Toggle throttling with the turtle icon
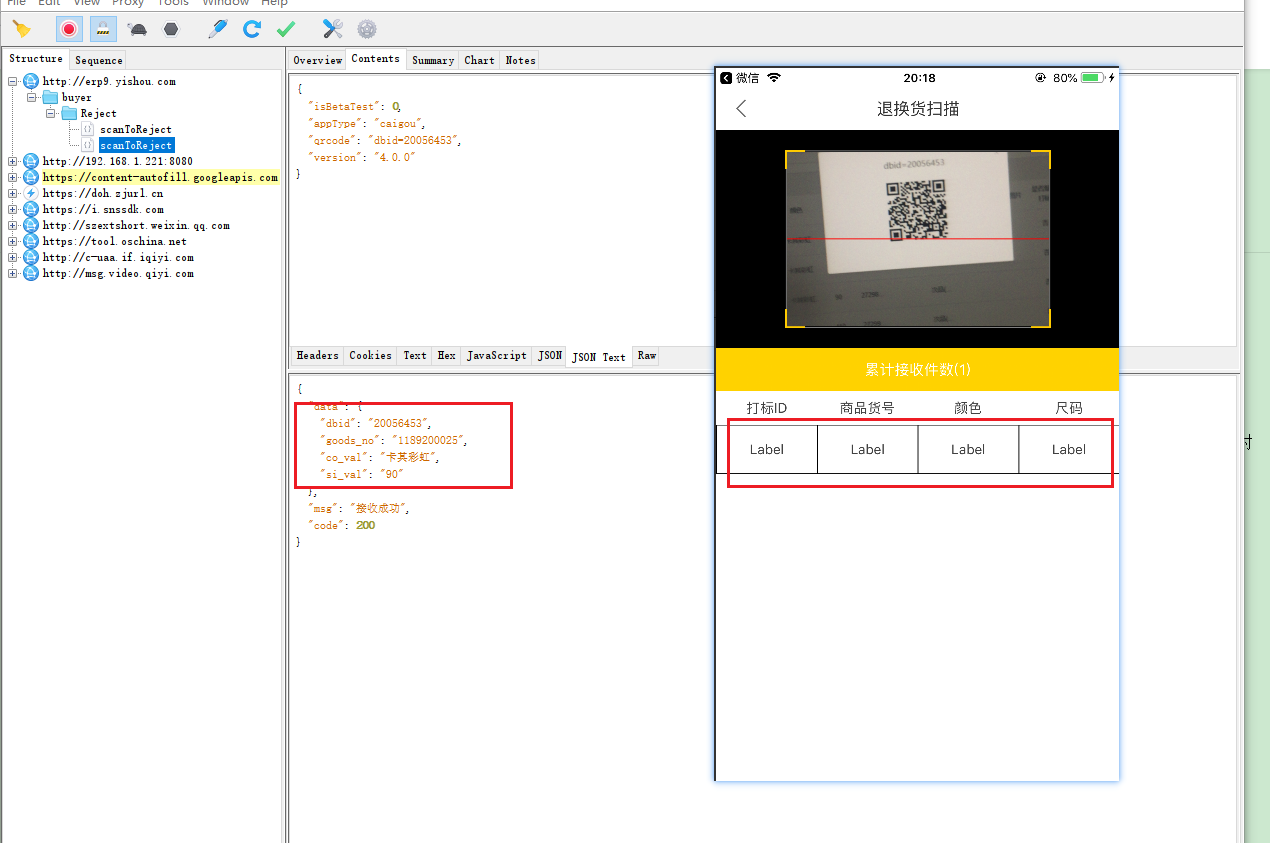This screenshot has height=843, width=1270. point(138,29)
